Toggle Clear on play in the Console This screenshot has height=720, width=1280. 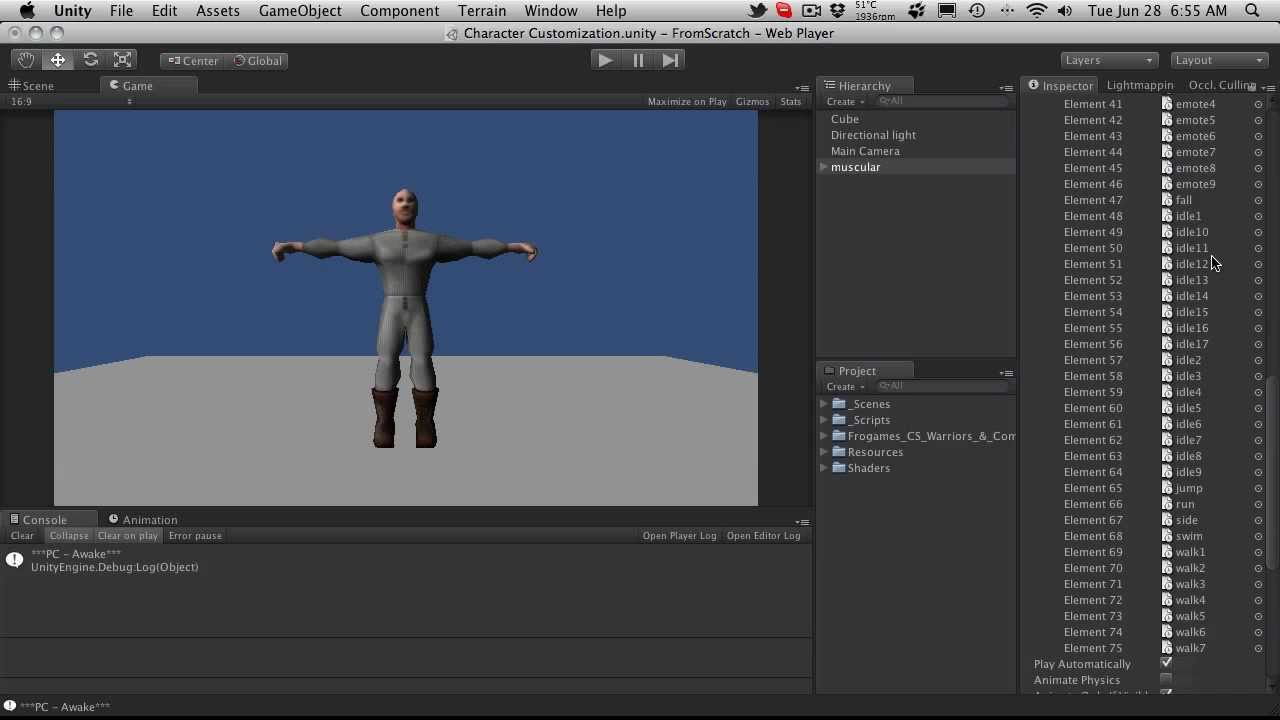pyautogui.click(x=128, y=536)
